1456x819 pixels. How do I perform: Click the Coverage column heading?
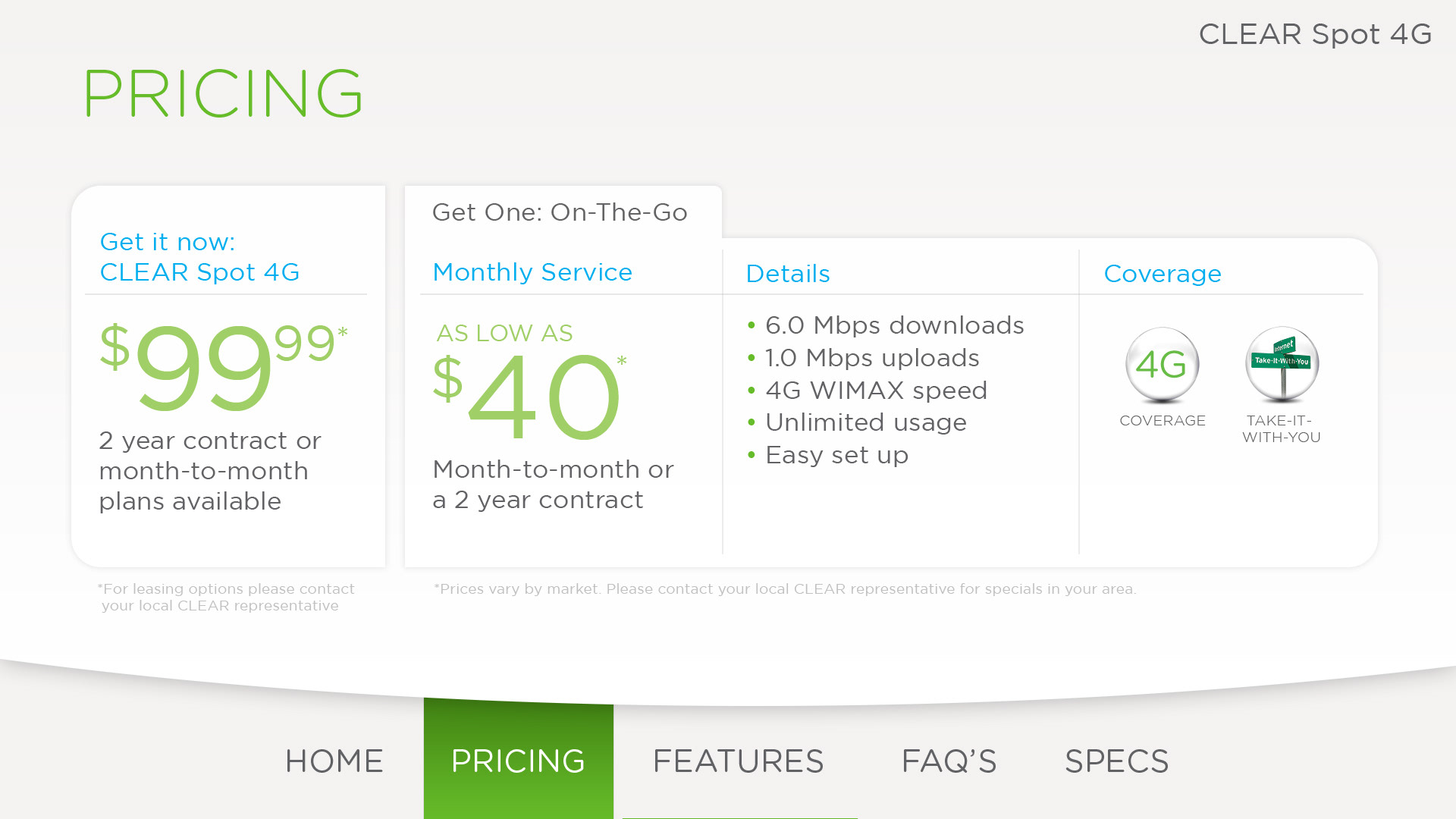click(1163, 274)
